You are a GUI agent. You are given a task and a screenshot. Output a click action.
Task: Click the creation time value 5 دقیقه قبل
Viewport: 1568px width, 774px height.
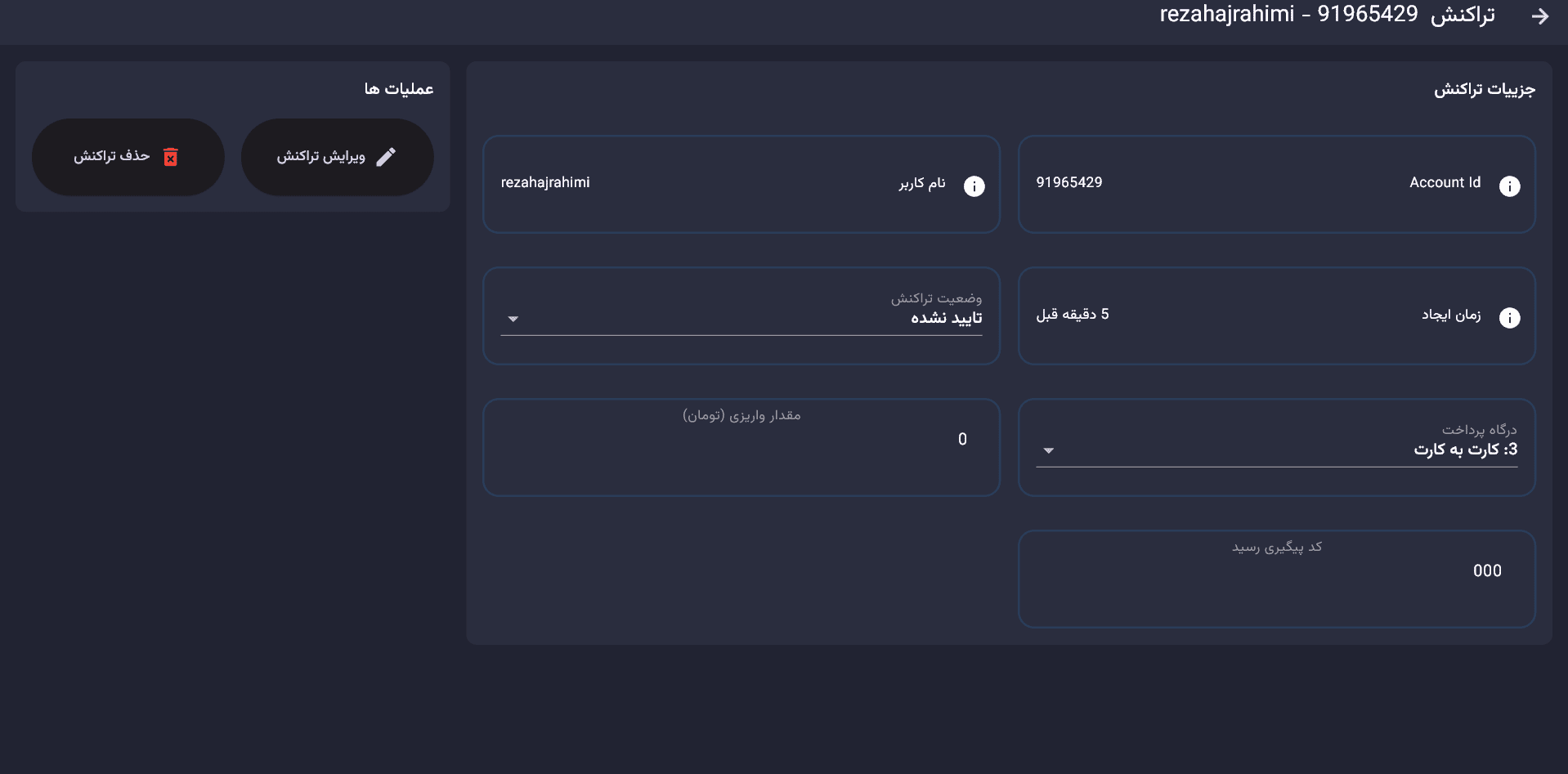pos(1073,315)
